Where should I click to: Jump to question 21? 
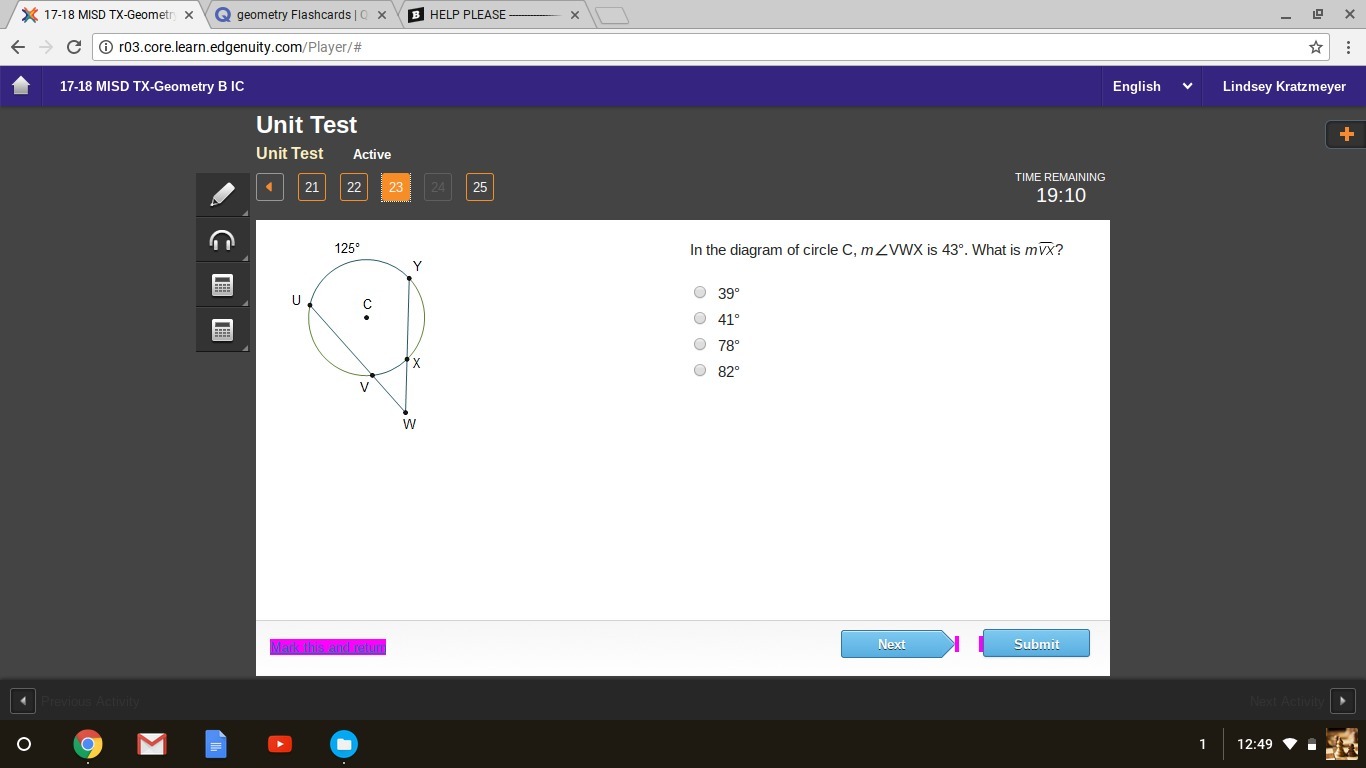coord(312,187)
